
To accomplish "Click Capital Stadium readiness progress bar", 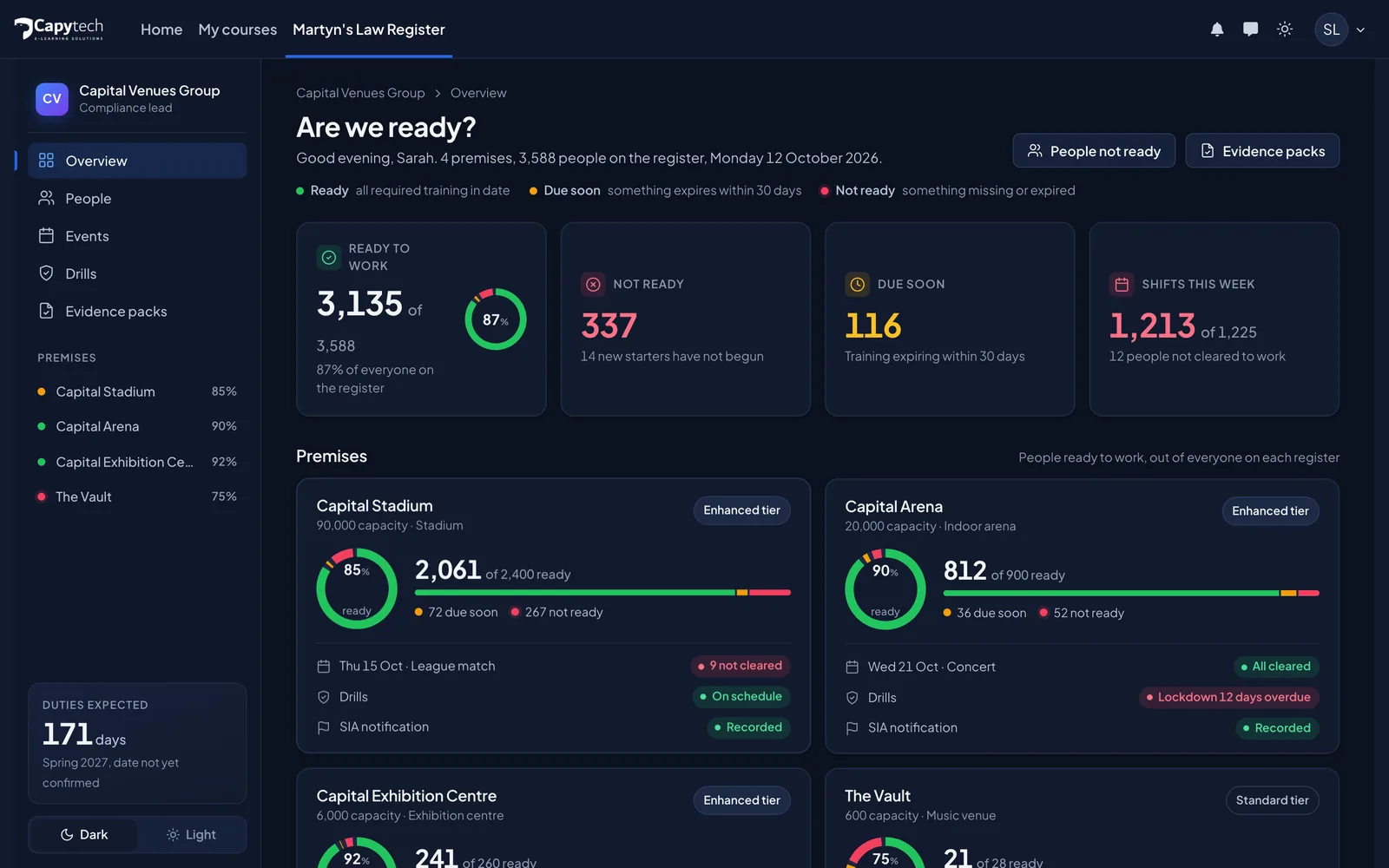I will coord(602,593).
